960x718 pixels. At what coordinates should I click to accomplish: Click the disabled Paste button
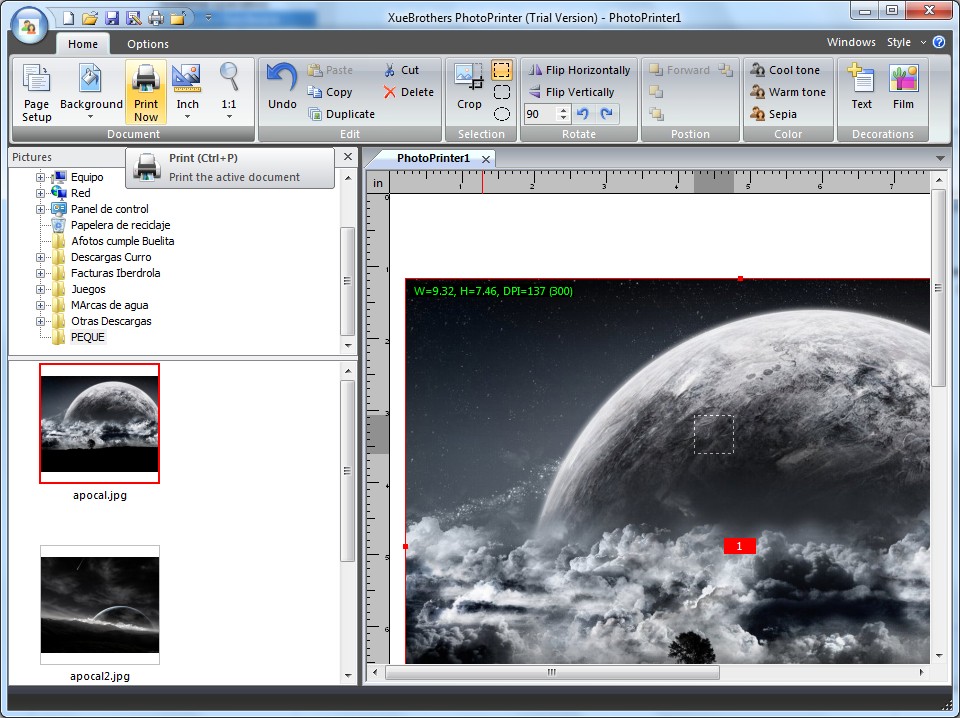click(330, 70)
